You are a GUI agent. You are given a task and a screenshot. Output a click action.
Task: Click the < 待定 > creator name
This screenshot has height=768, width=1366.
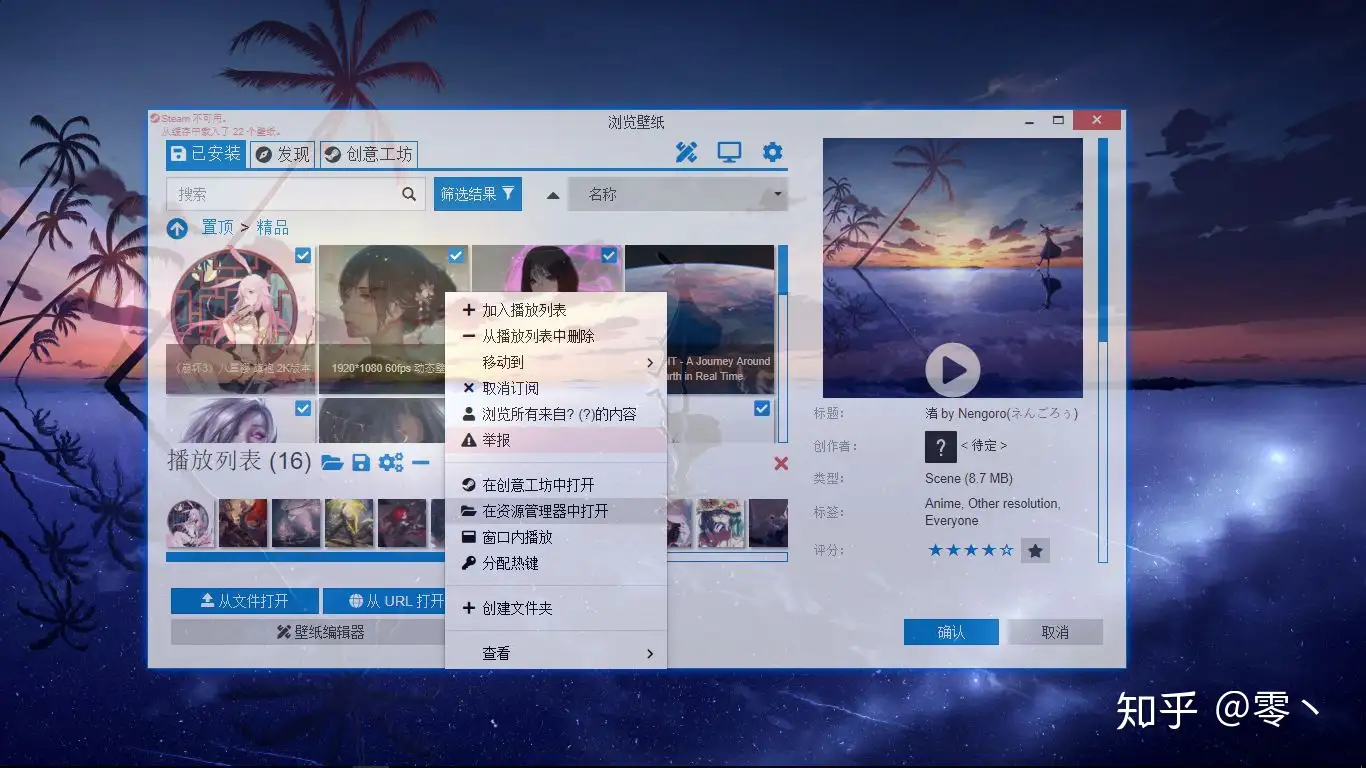coord(984,446)
